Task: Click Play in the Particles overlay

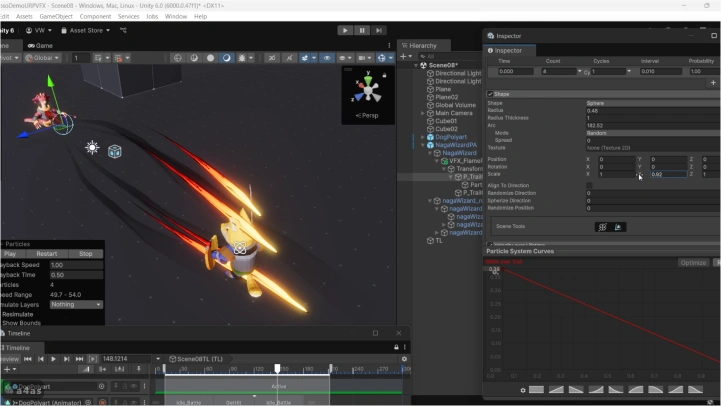Action: pyautogui.click(x=10, y=254)
